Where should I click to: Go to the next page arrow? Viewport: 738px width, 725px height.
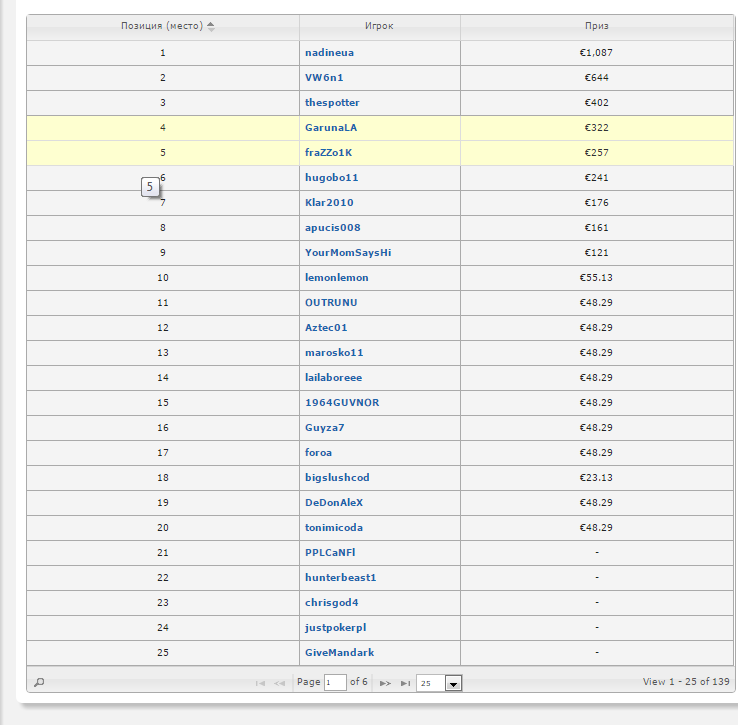click(385, 683)
